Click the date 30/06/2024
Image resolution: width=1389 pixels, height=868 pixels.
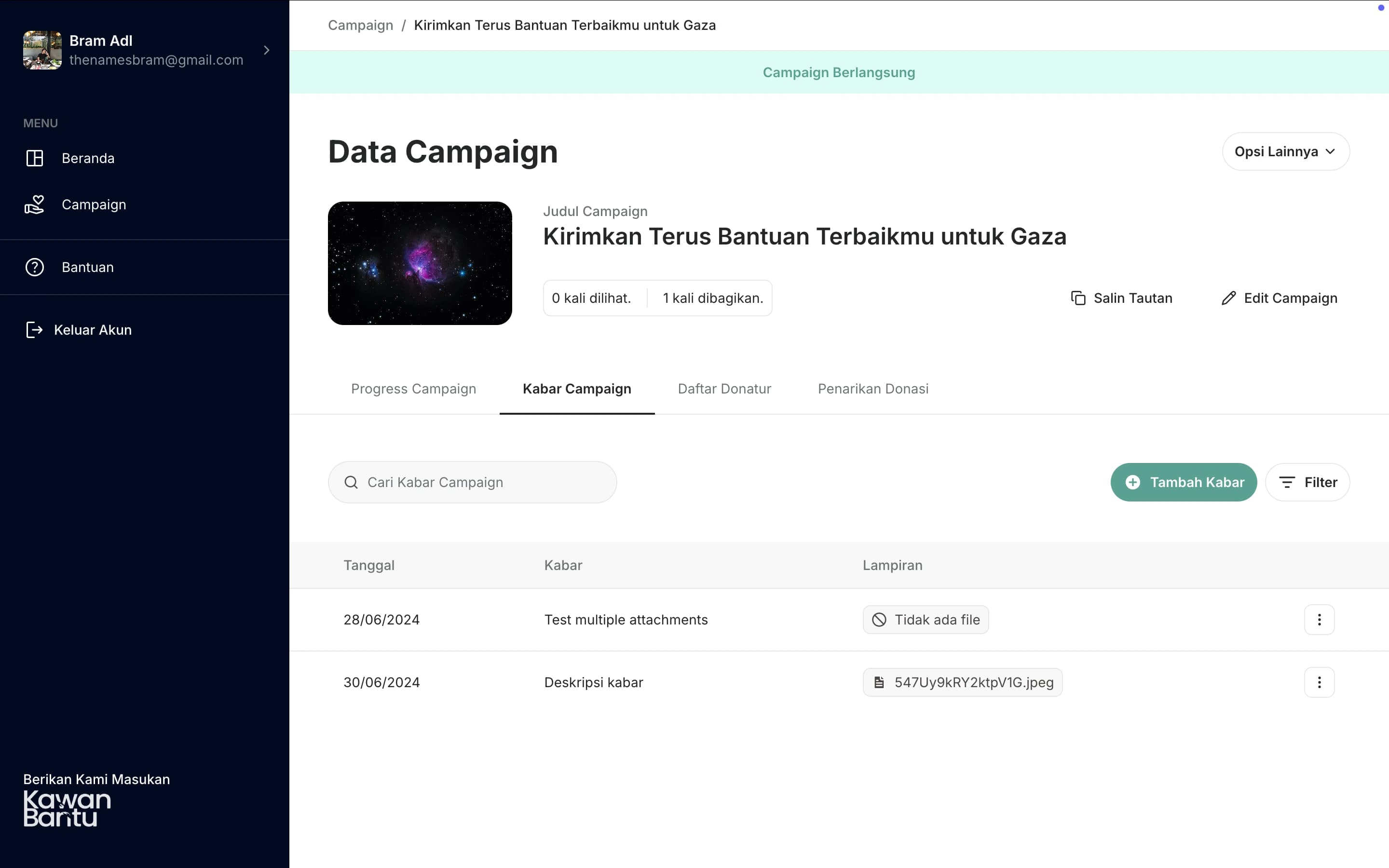[x=381, y=682]
